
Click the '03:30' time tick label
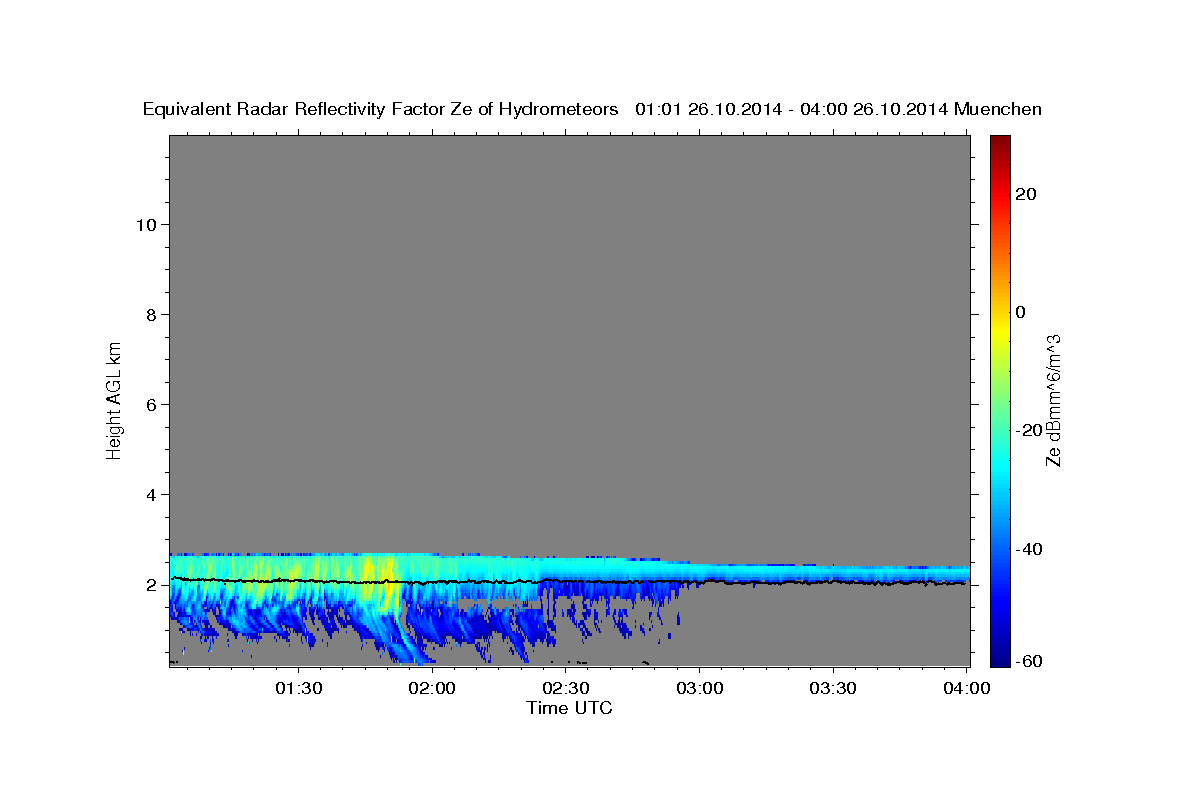pyautogui.click(x=832, y=688)
